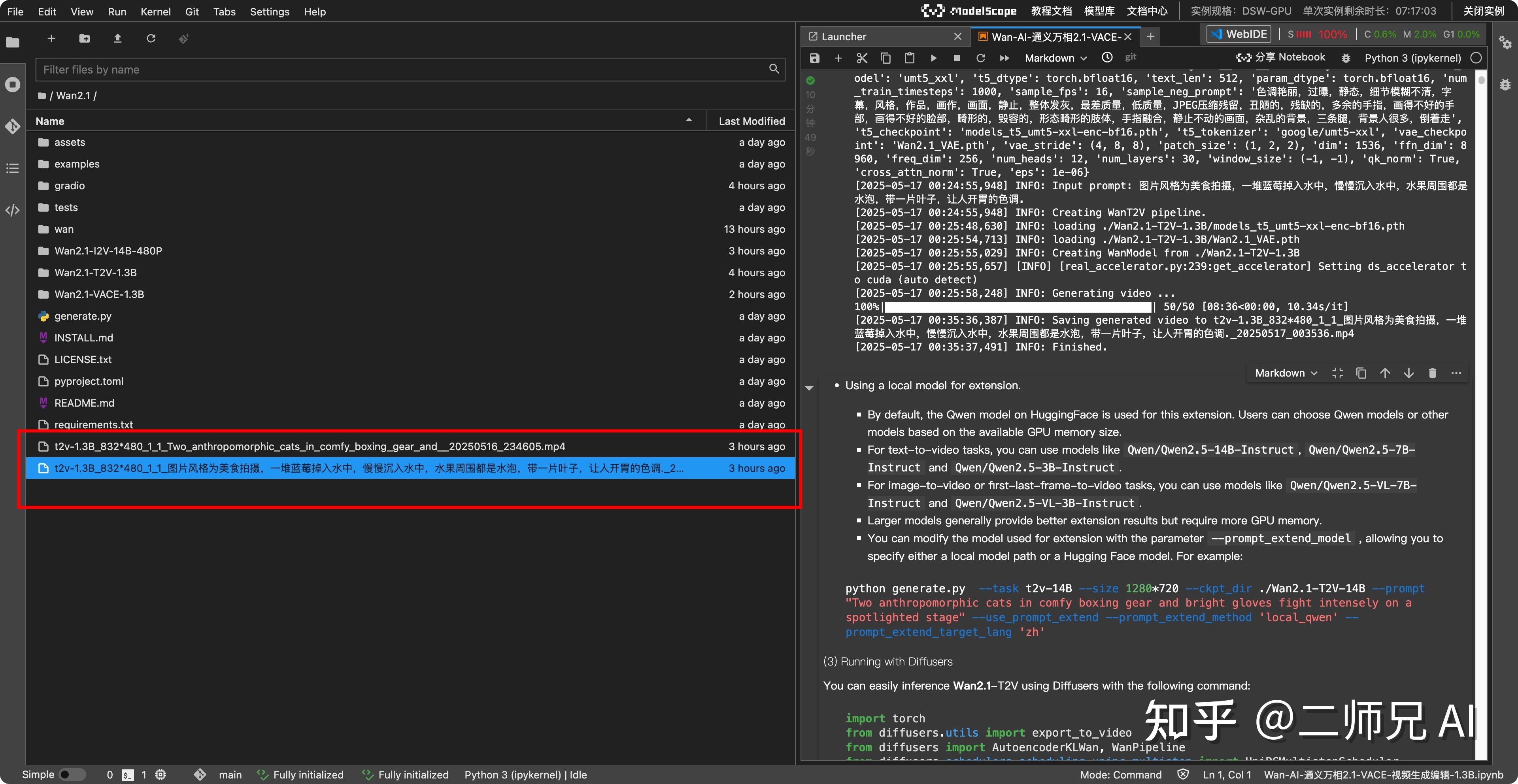Delete the cell using trash icon

(1432, 373)
